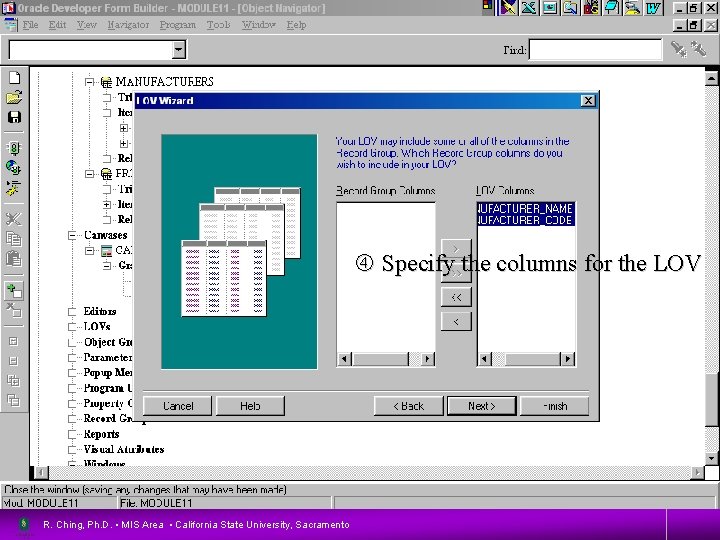Click the yellow pencil shortcut icon in the top bar
The height and width of the screenshot is (540, 720).
click(508, 8)
